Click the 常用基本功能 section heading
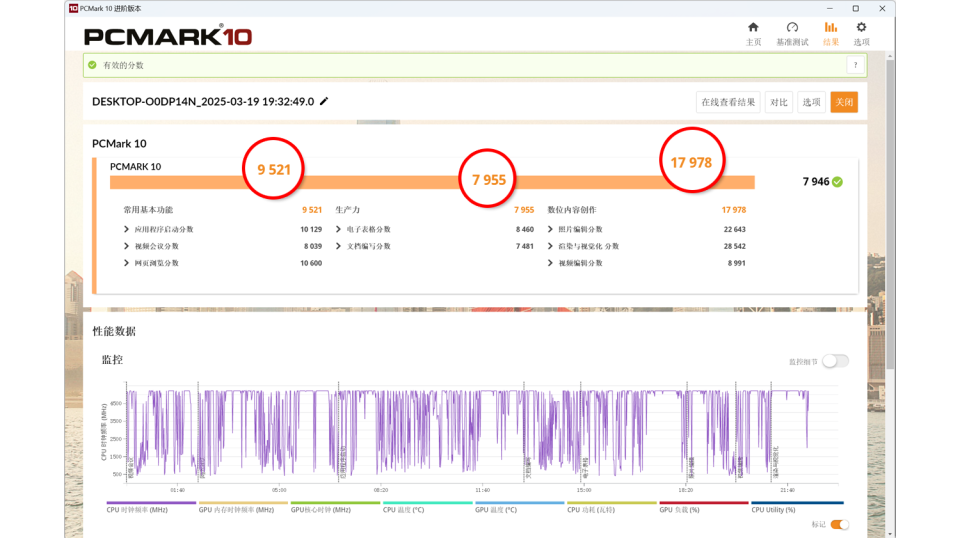 tap(148, 210)
